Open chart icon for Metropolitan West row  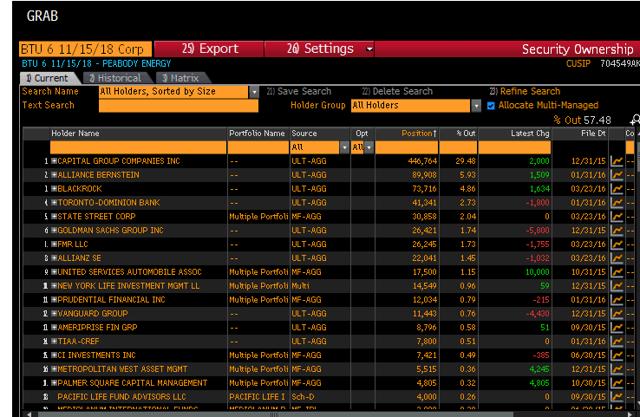[617, 369]
